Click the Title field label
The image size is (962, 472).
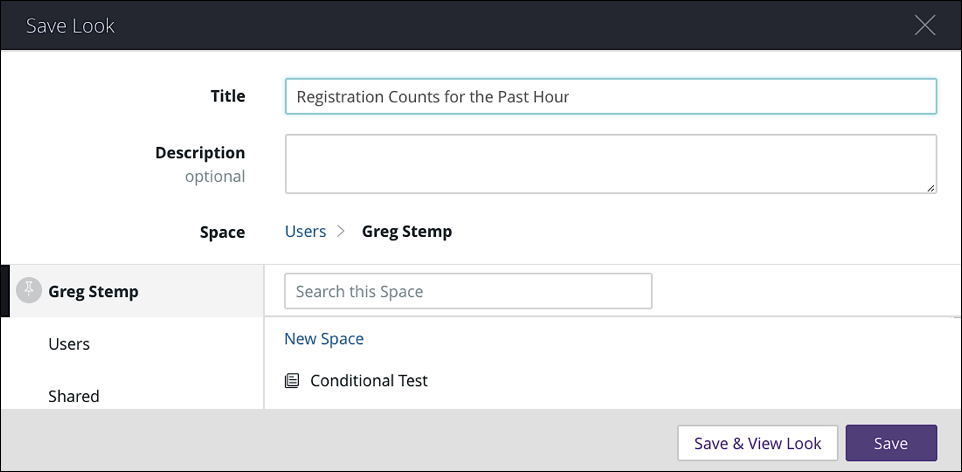coord(227,96)
